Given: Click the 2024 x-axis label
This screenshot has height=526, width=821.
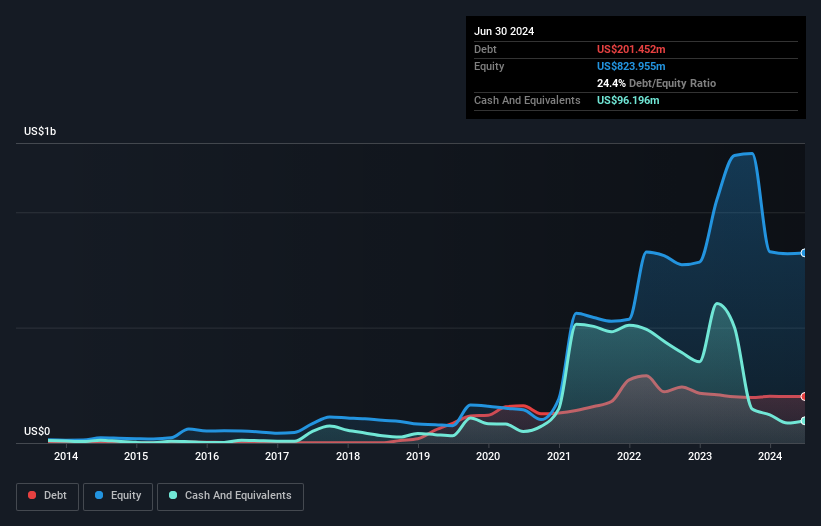Looking at the screenshot, I should coord(770,456).
